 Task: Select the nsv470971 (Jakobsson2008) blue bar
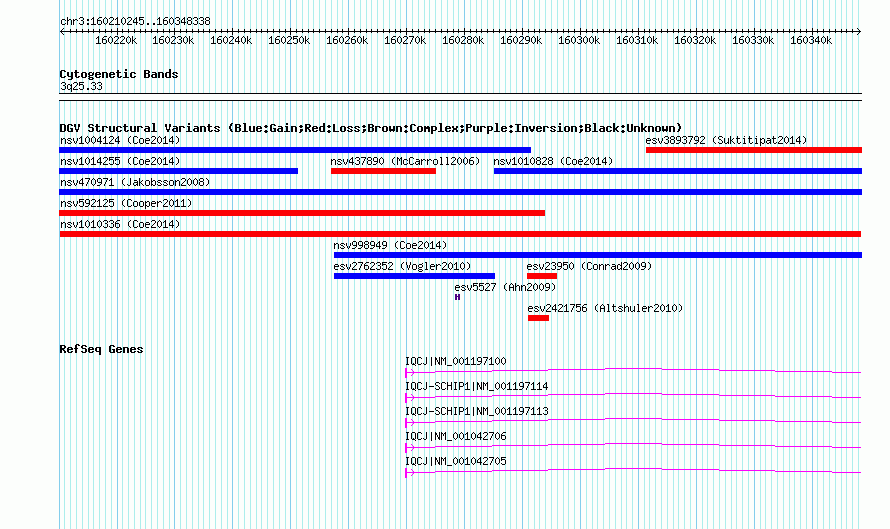(x=461, y=192)
